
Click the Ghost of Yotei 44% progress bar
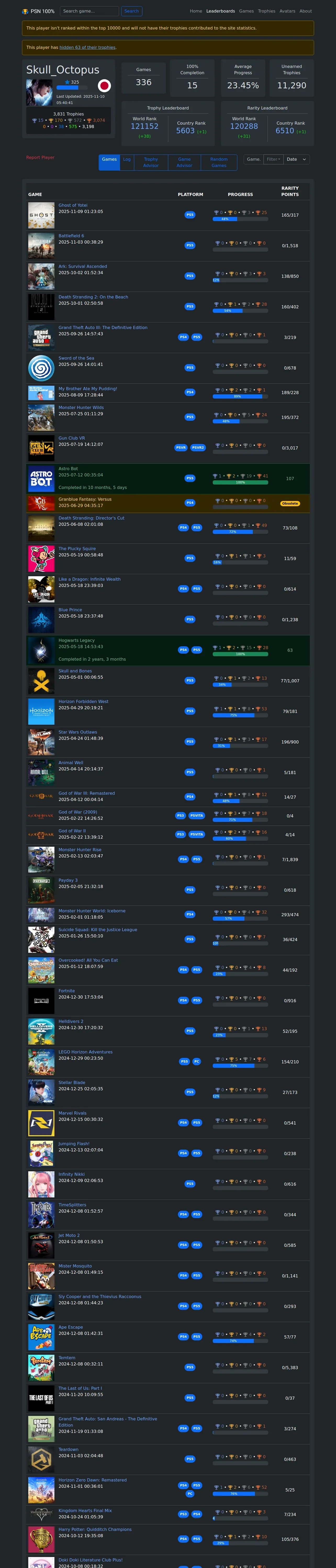240,219
